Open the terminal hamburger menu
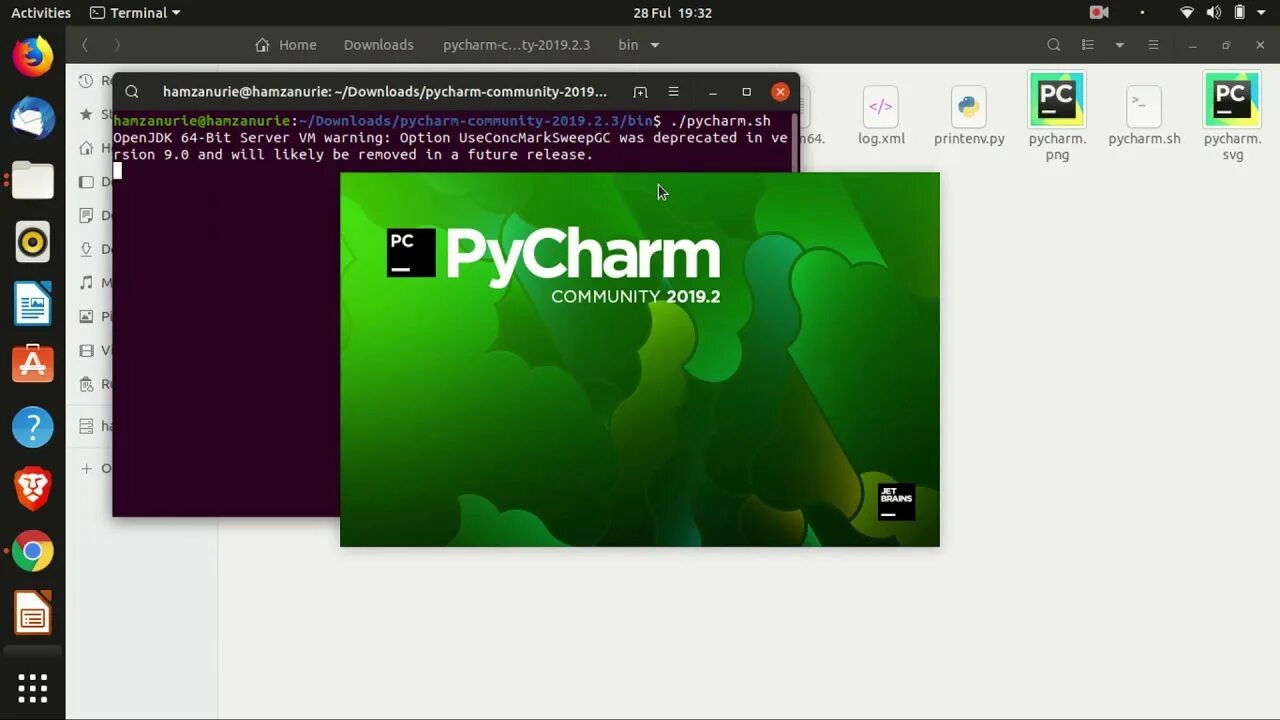The width and height of the screenshot is (1280, 720). 674,92
